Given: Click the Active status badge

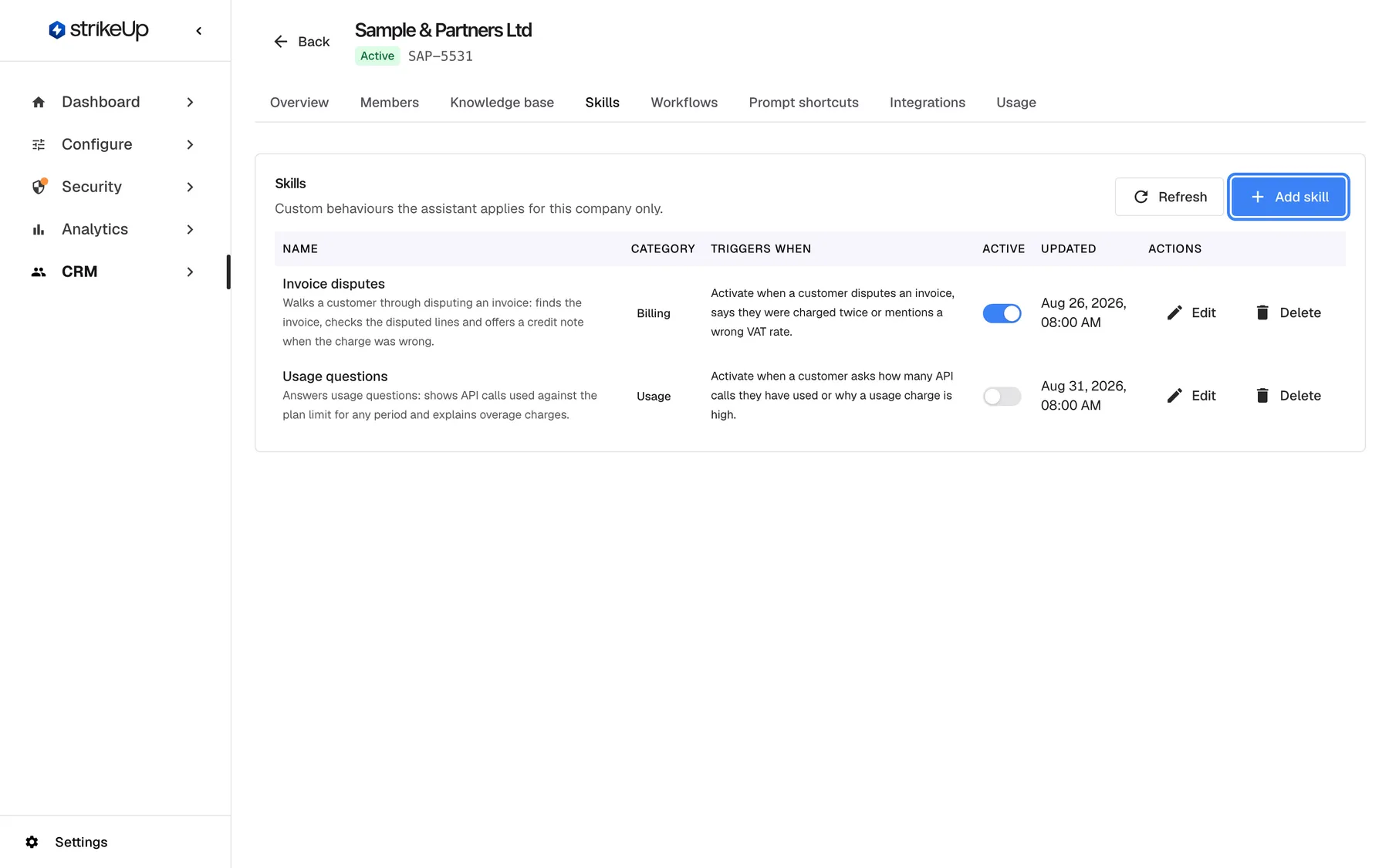Looking at the screenshot, I should point(377,56).
